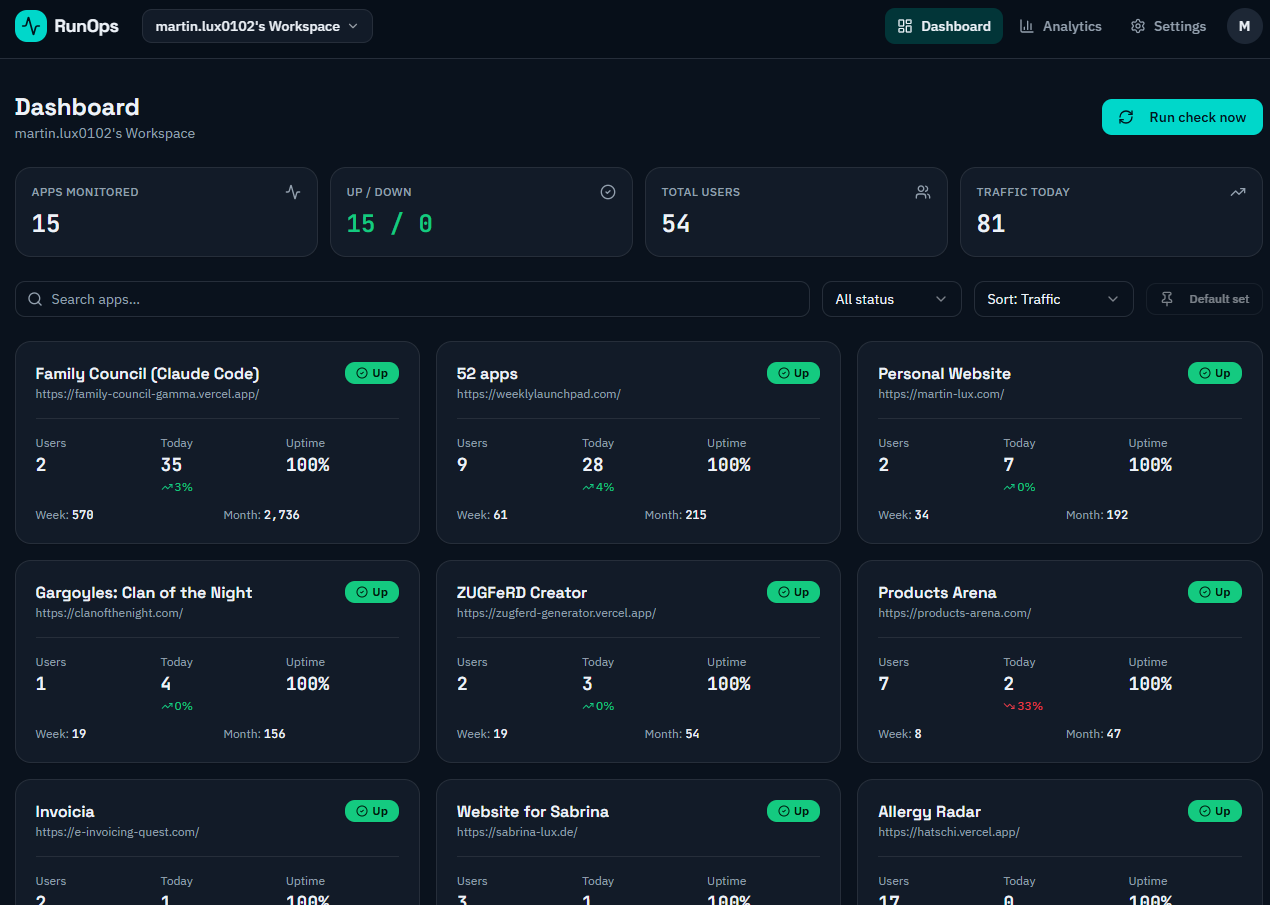Click the Month 192 value on Personal Website
1270x905 pixels.
(x=1117, y=515)
